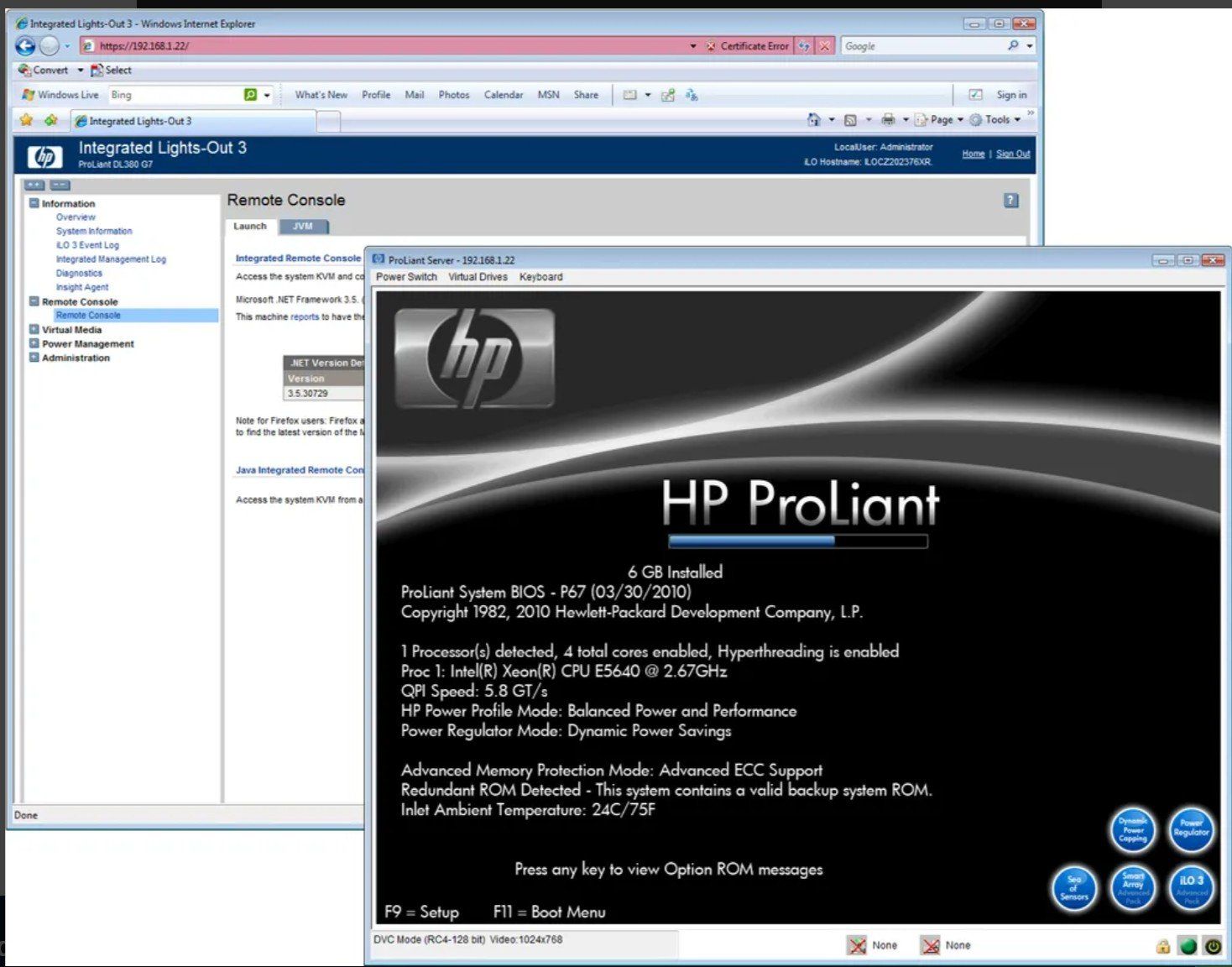Click the green health LED in status bar

[x=1188, y=946]
